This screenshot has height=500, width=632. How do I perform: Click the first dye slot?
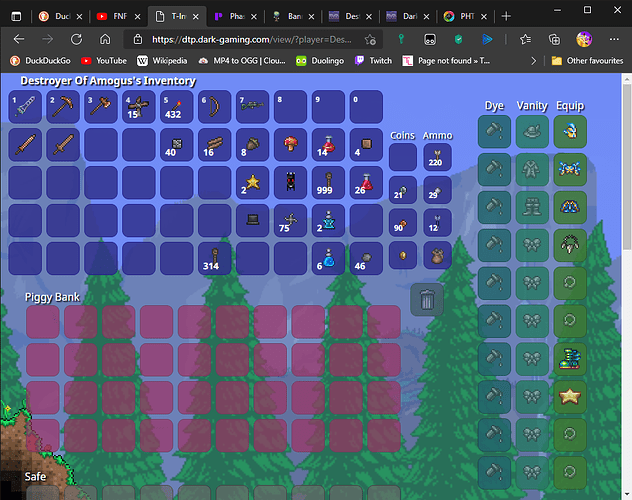point(494,132)
